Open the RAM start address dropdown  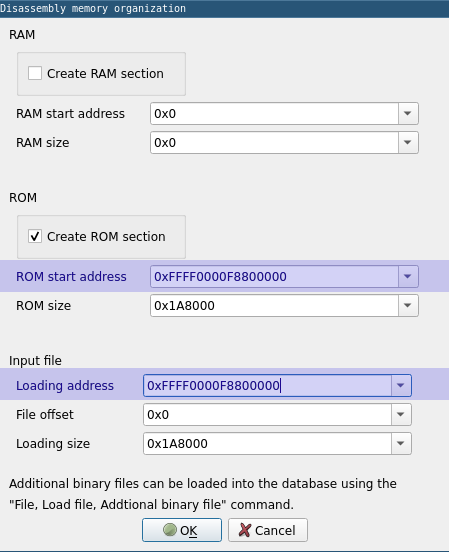(408, 114)
